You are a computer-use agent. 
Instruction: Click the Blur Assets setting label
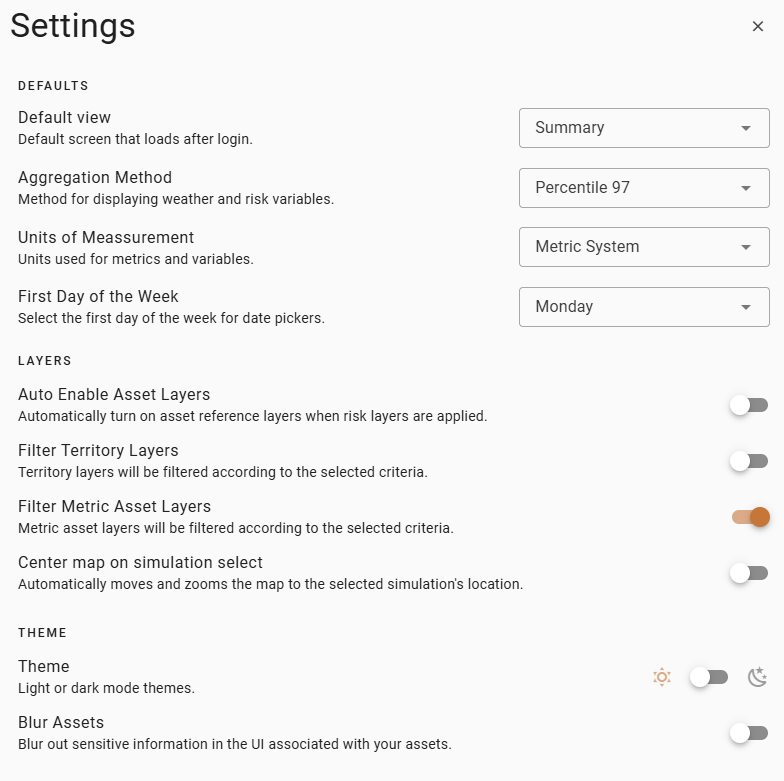(x=61, y=722)
